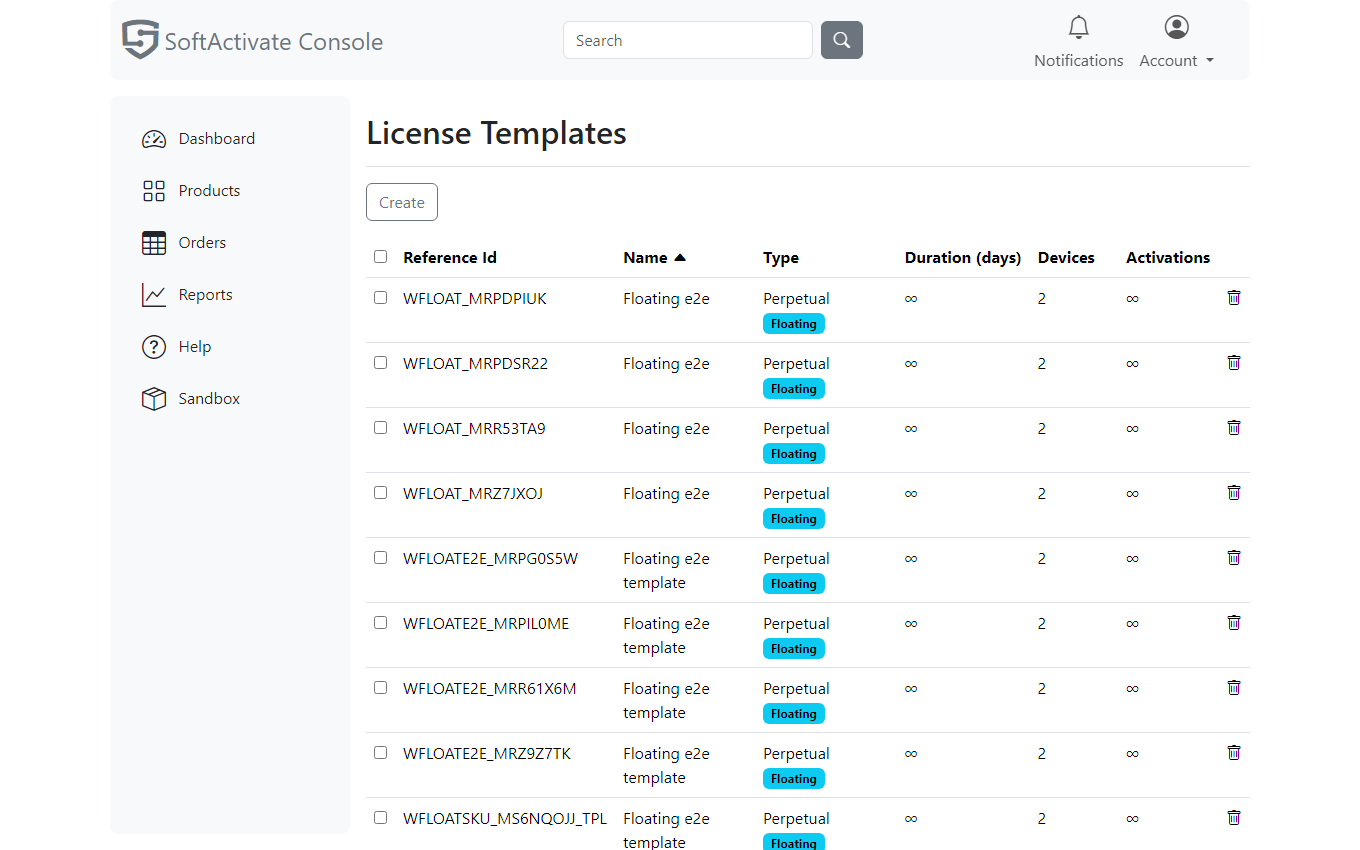
Task: Open template WFLOAT_MRPDPIUK reference
Action: 475,299
